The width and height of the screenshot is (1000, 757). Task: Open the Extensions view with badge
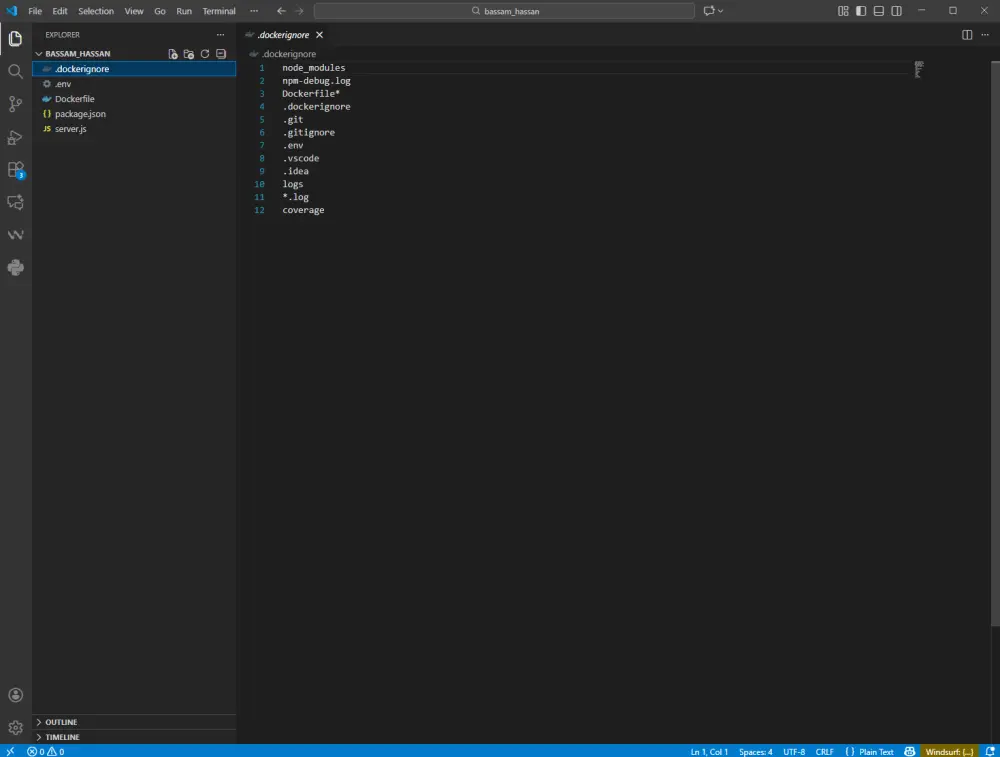[15, 170]
